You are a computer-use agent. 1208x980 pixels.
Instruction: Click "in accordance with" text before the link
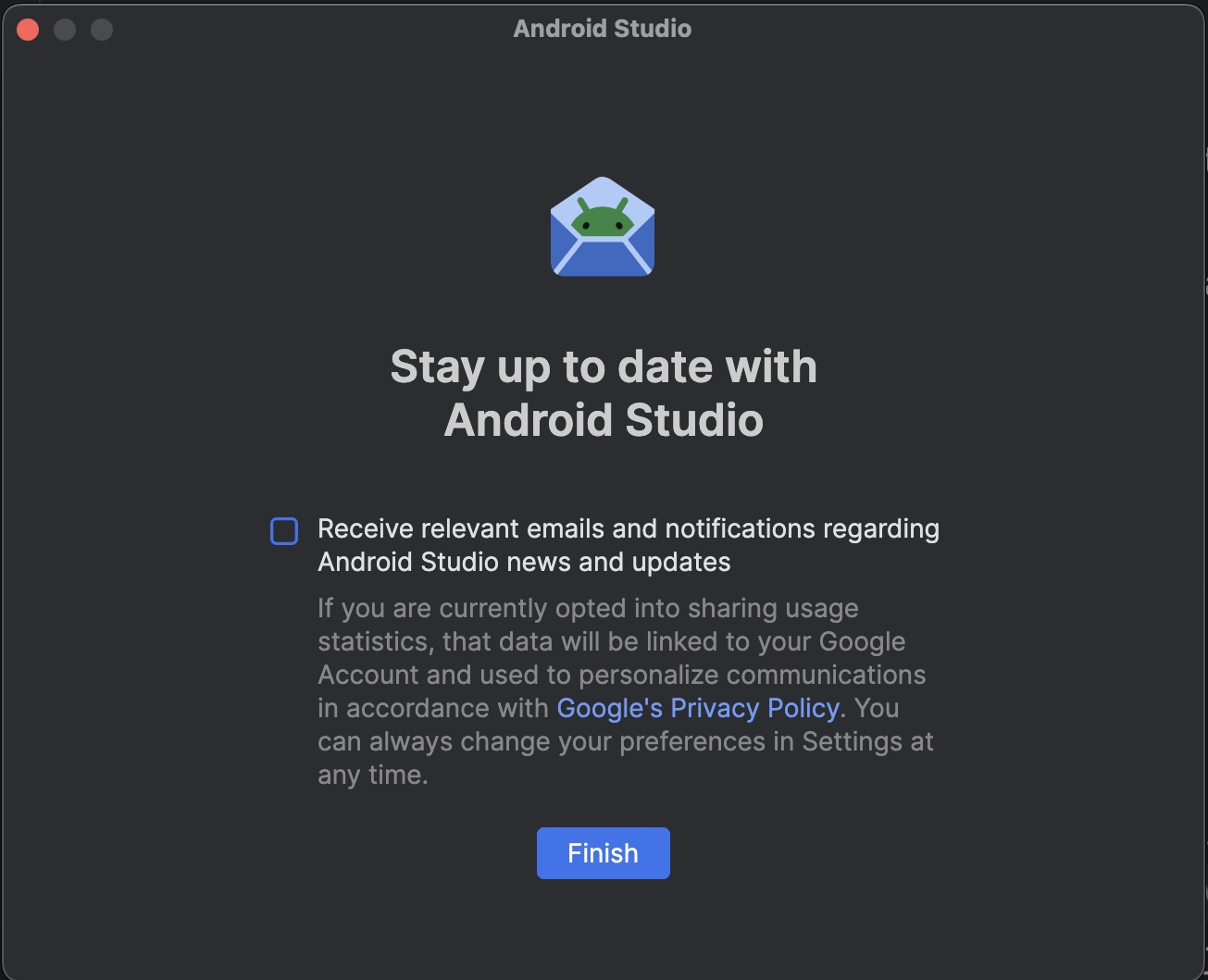click(433, 708)
